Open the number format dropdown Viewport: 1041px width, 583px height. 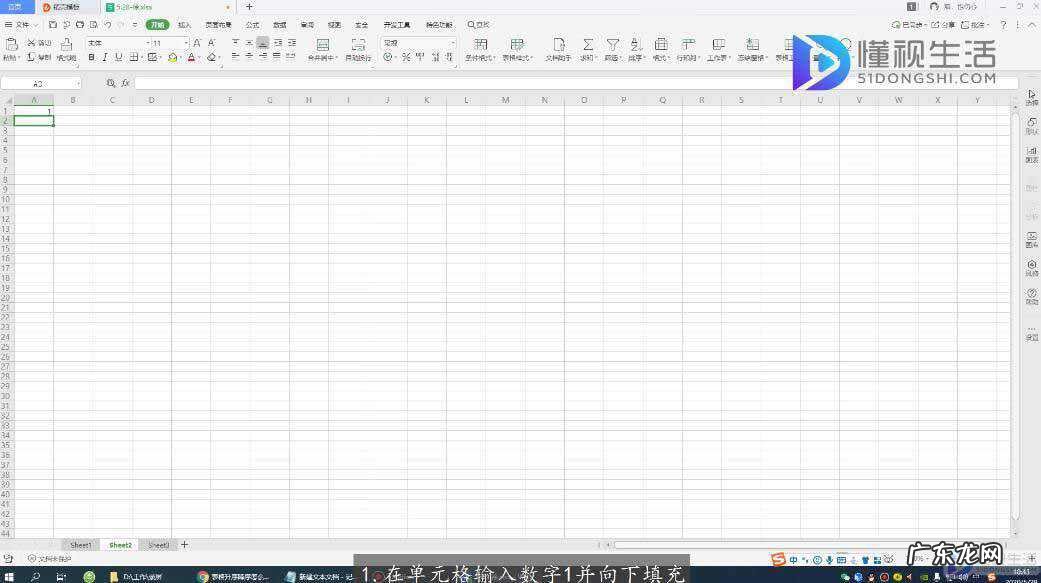click(x=453, y=43)
